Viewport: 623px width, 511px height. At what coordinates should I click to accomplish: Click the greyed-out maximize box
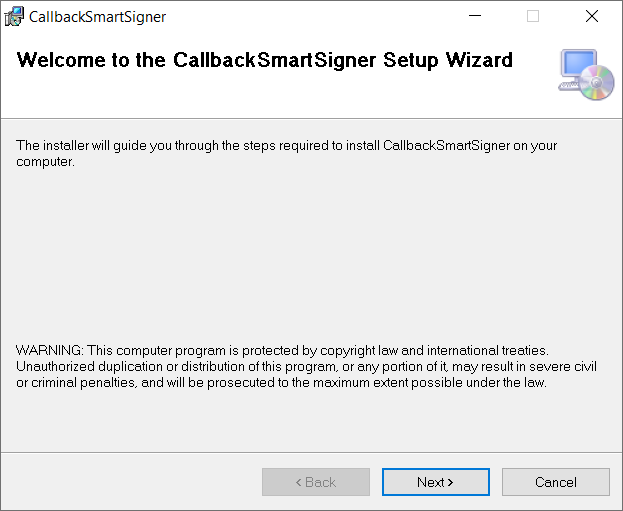click(533, 16)
